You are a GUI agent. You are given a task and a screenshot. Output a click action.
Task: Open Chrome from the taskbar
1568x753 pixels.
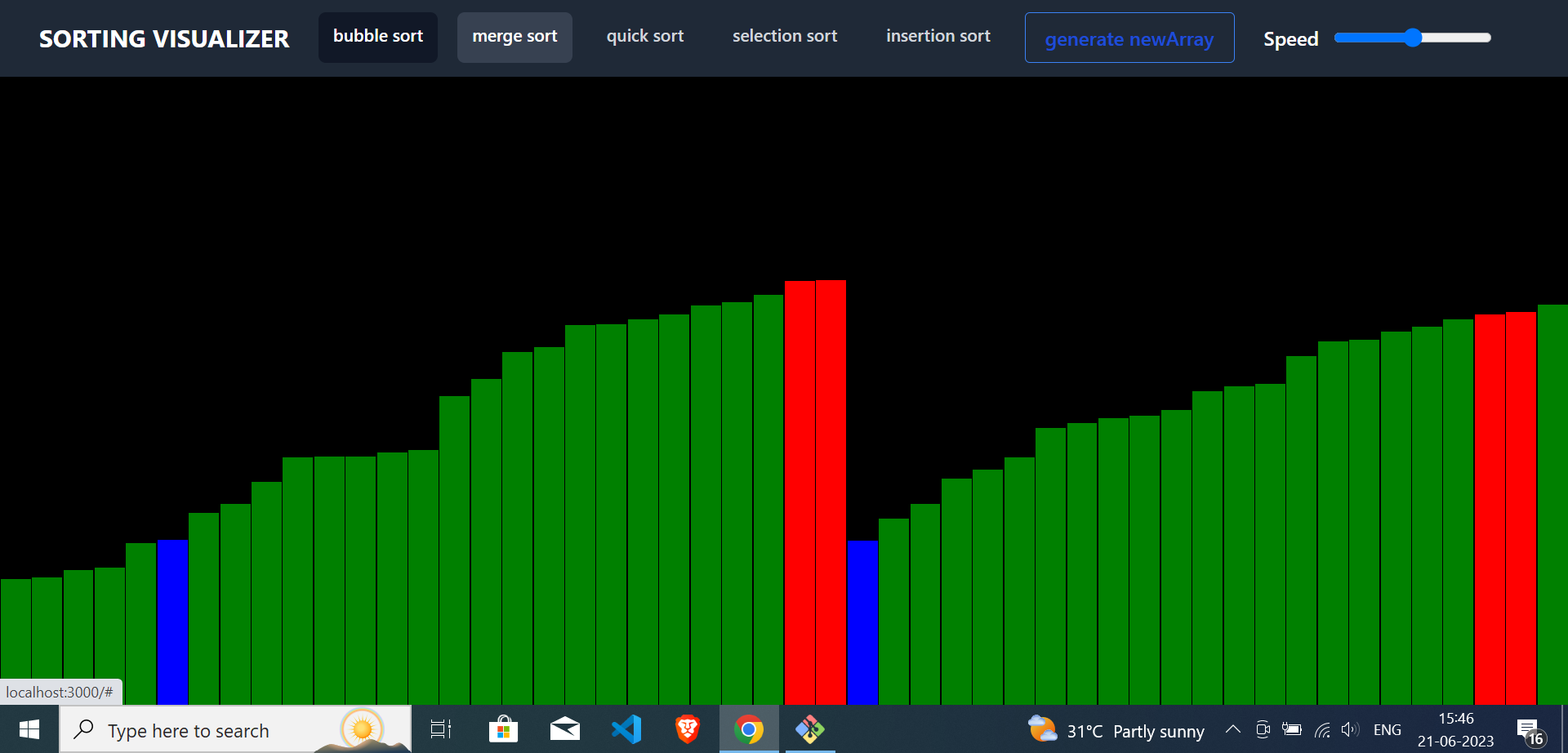749,729
